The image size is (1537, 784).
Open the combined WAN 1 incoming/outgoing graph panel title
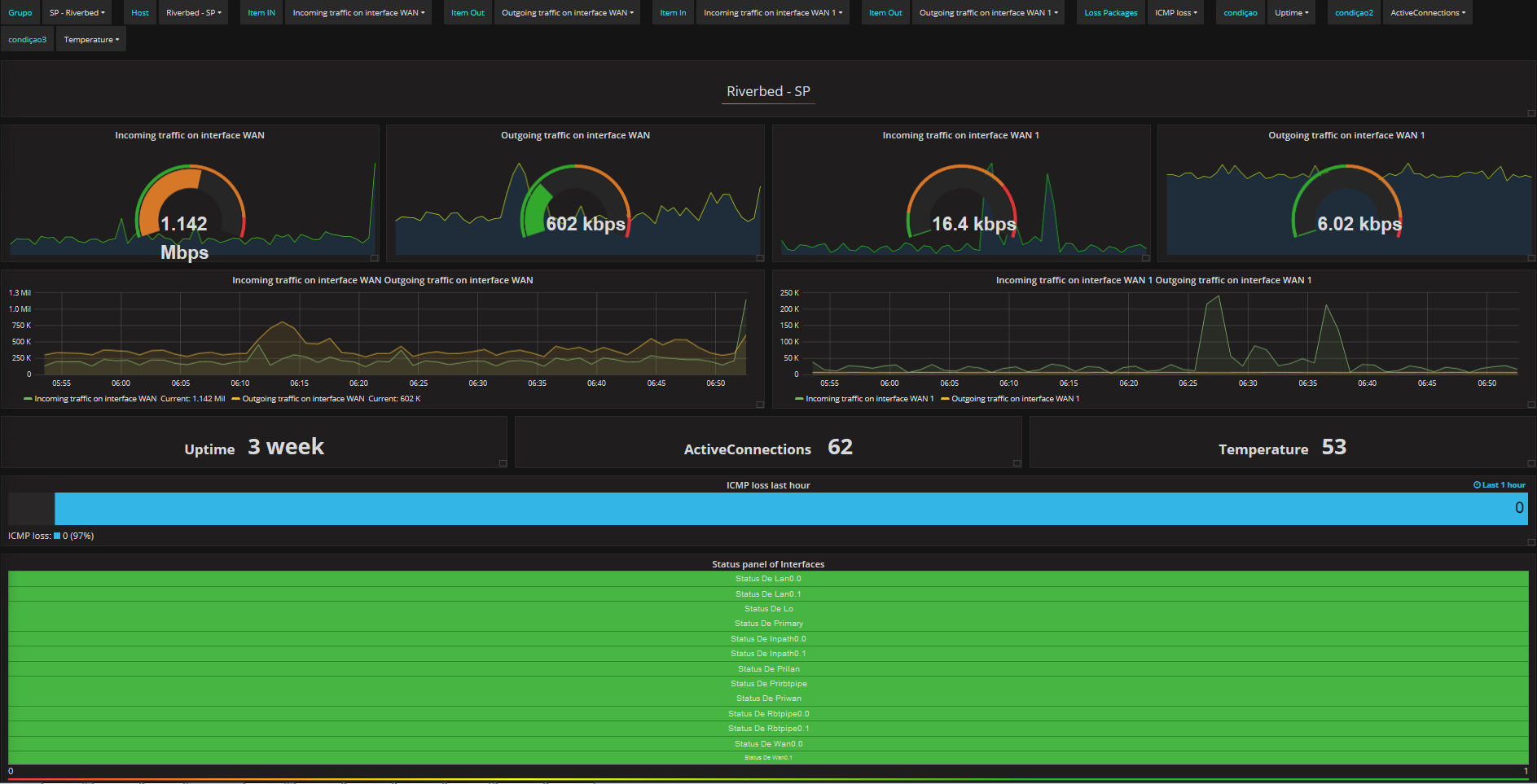pos(1153,280)
